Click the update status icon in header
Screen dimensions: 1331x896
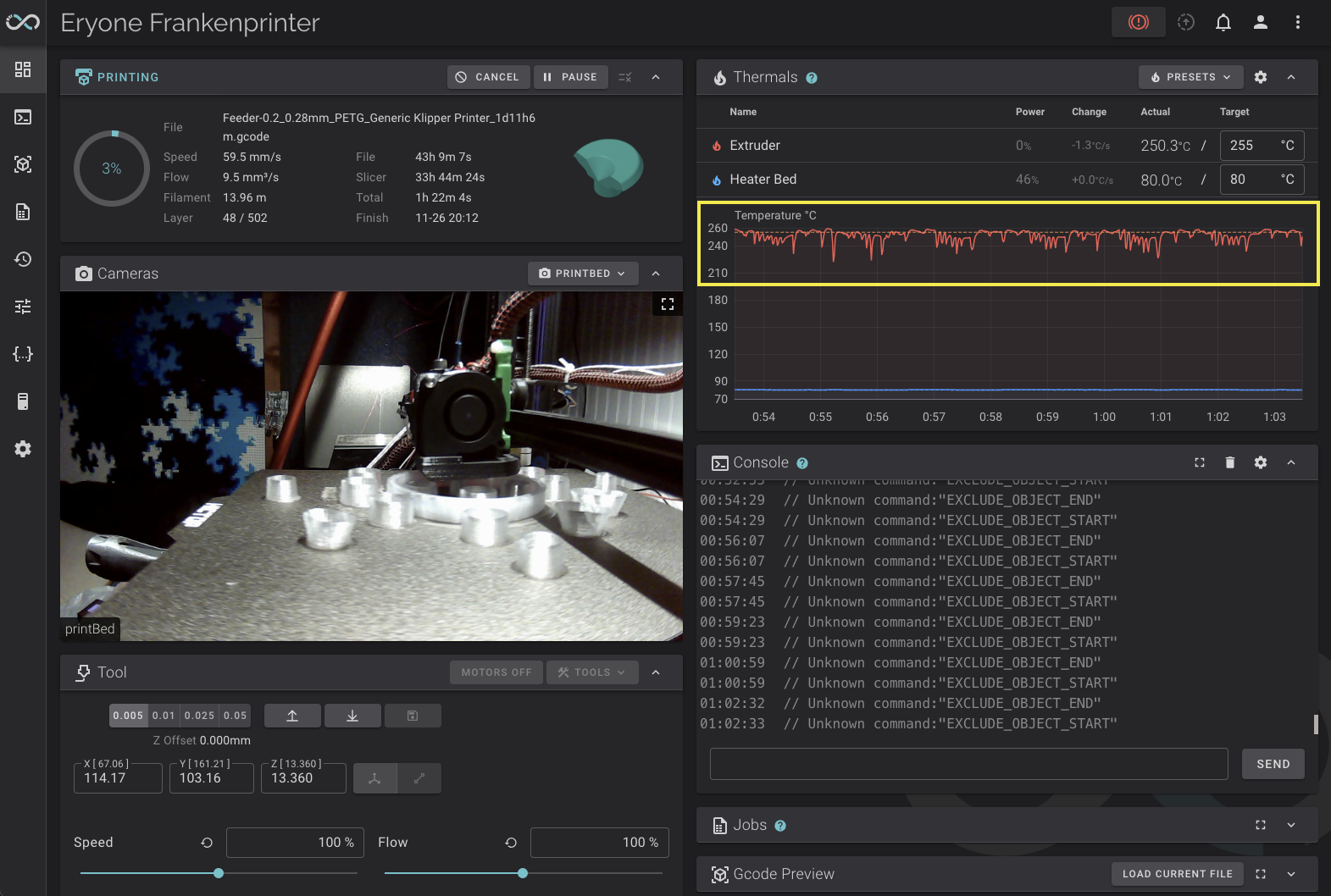coord(1186,22)
